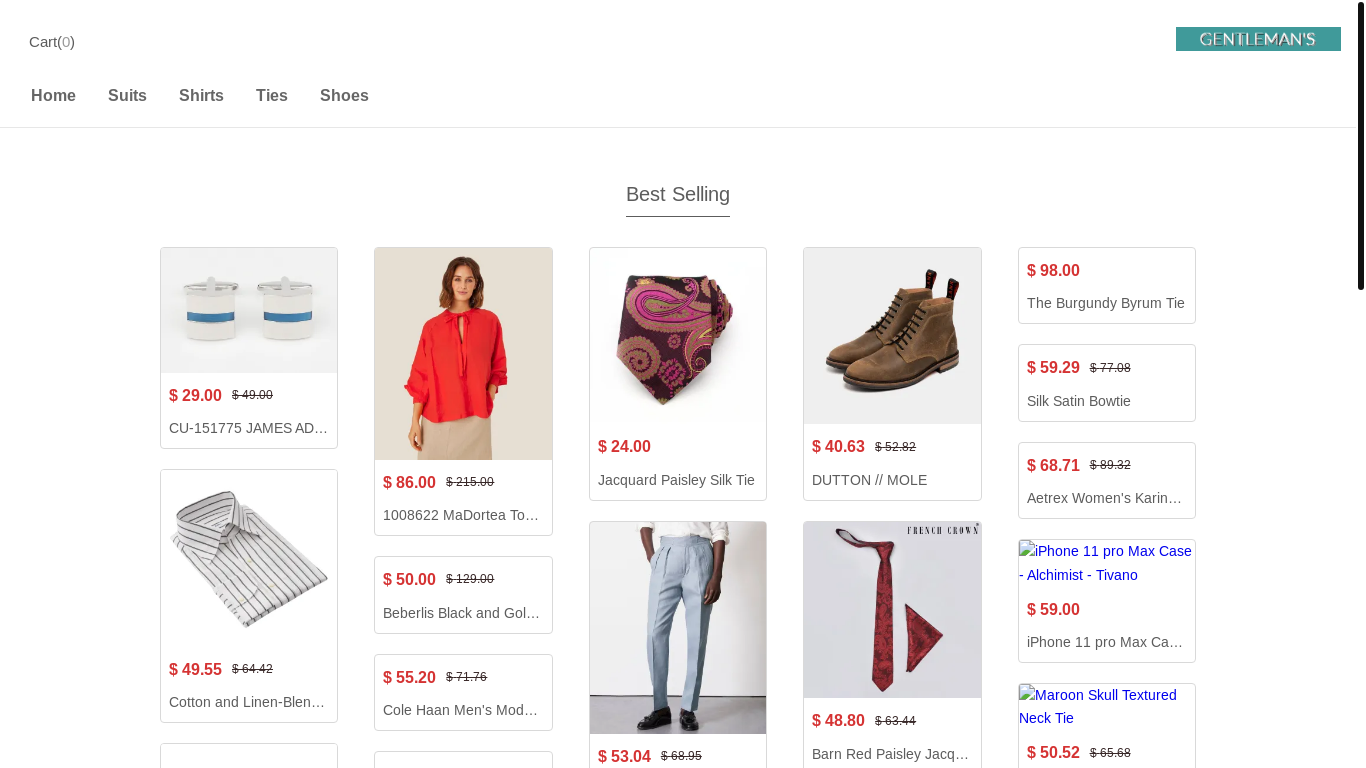Click the struck-through $ 52.82 price
Viewport: 1366px width, 768px height.
tap(895, 447)
